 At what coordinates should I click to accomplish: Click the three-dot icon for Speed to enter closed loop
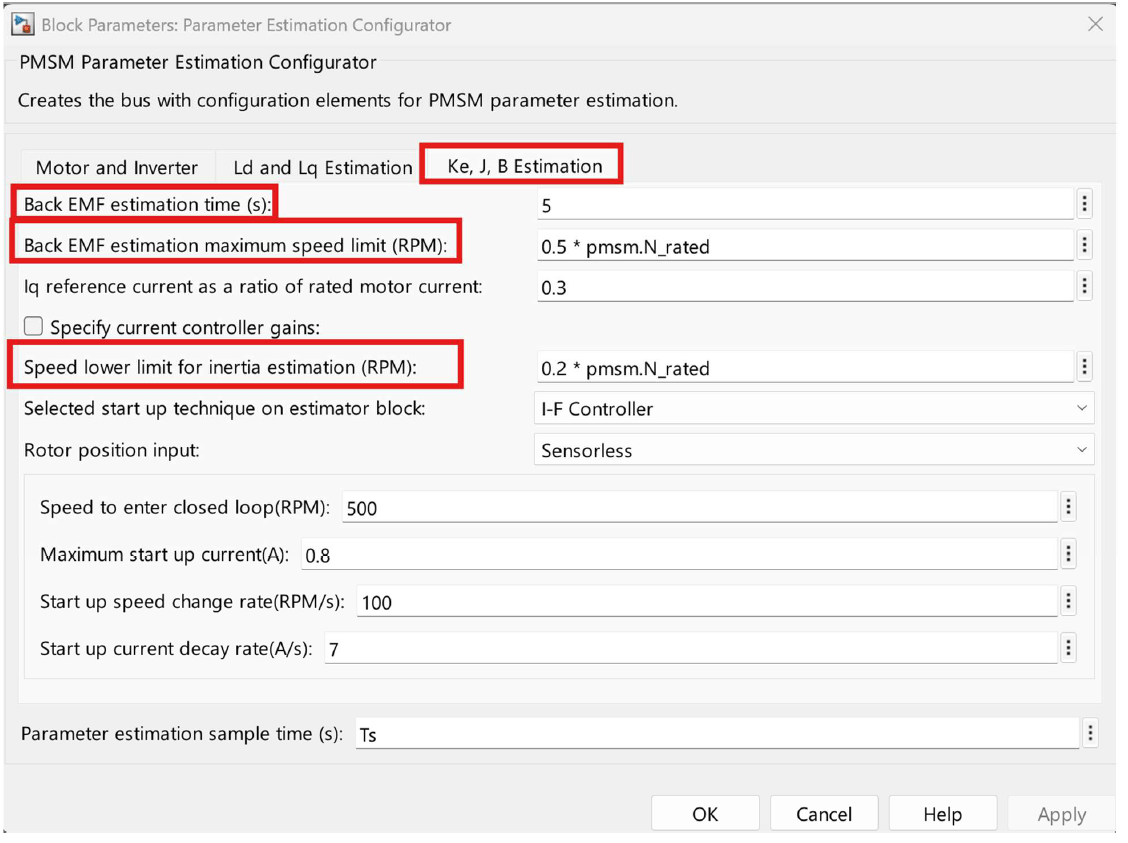click(x=1068, y=508)
